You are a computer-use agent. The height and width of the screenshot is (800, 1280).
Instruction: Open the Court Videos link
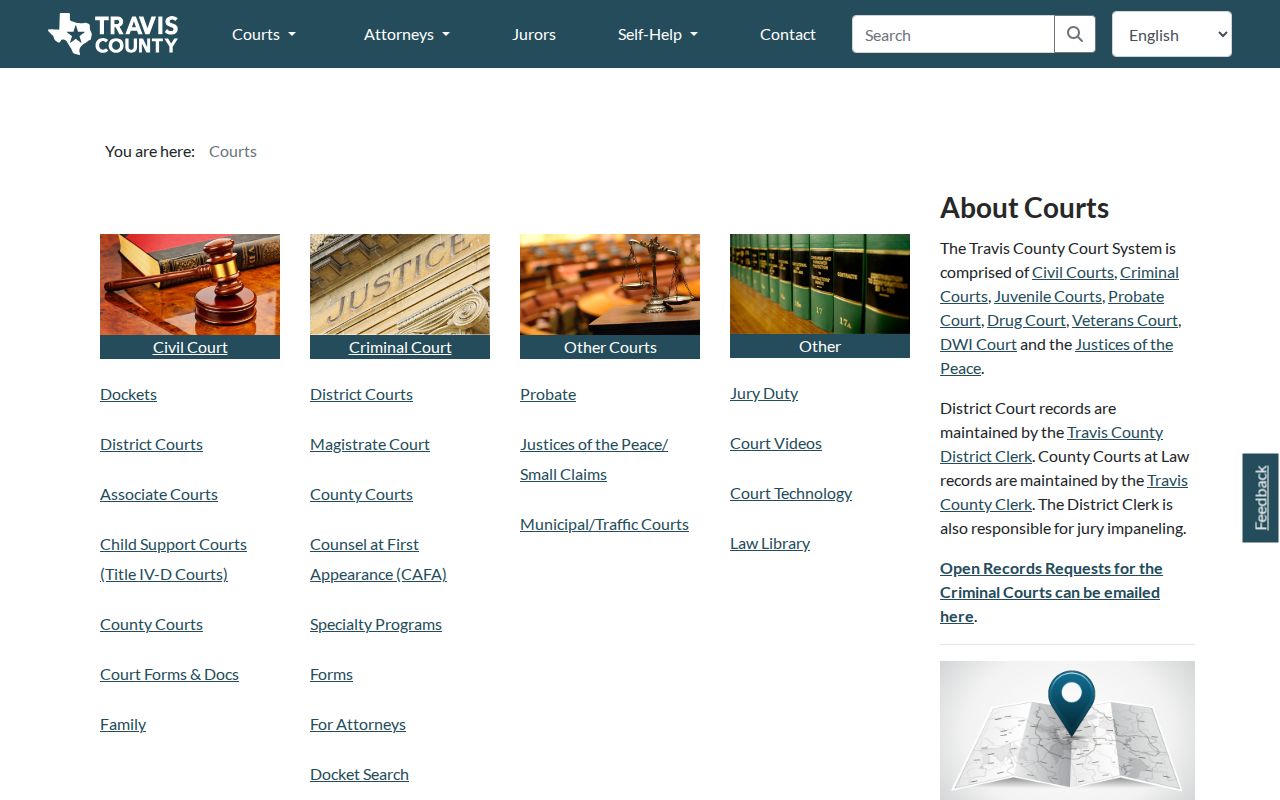[x=776, y=443]
